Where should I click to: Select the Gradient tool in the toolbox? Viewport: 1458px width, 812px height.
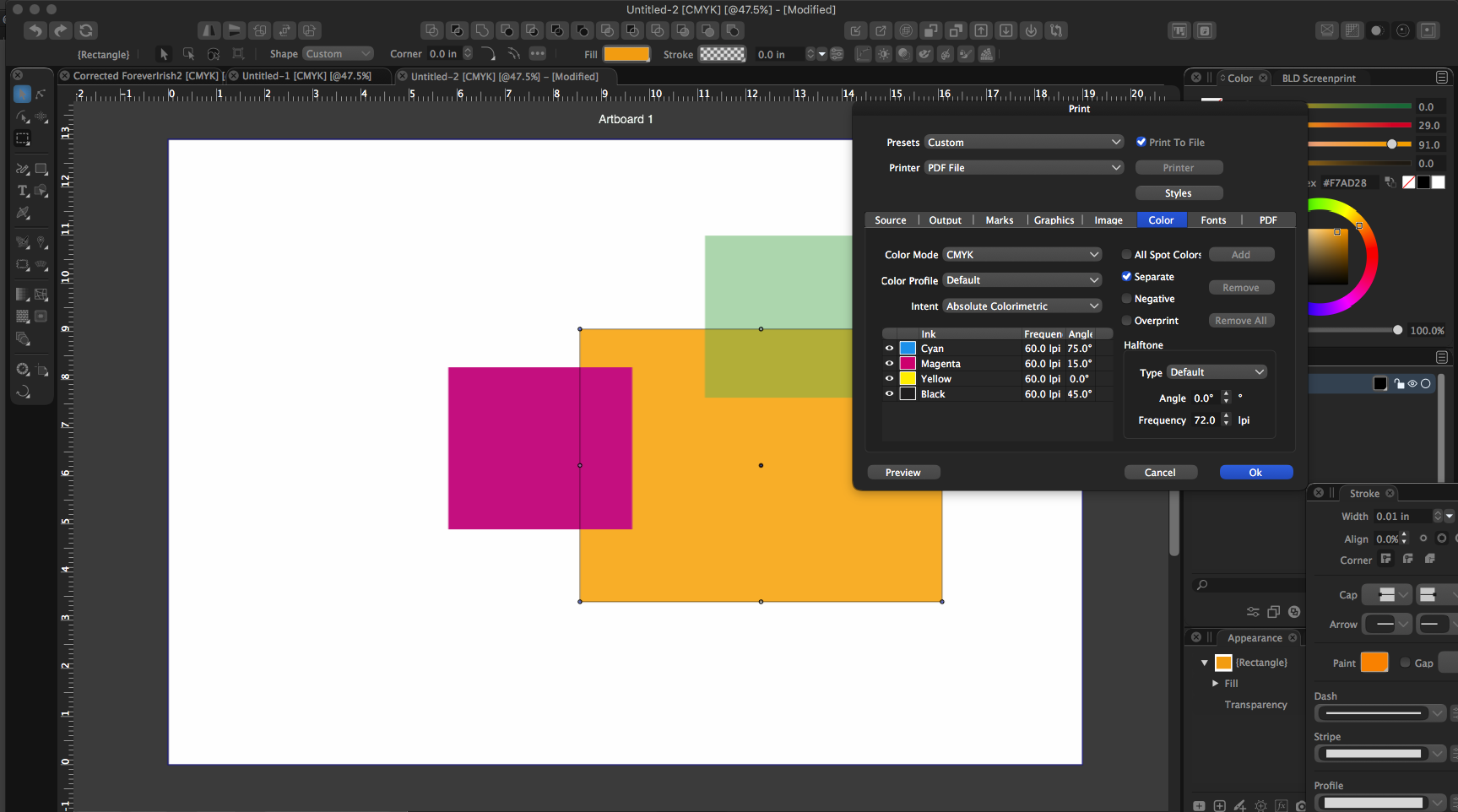(23, 295)
